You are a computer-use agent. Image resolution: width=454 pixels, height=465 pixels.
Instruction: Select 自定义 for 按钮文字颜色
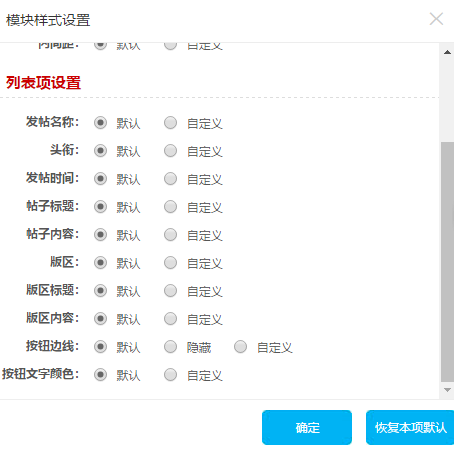[170, 375]
